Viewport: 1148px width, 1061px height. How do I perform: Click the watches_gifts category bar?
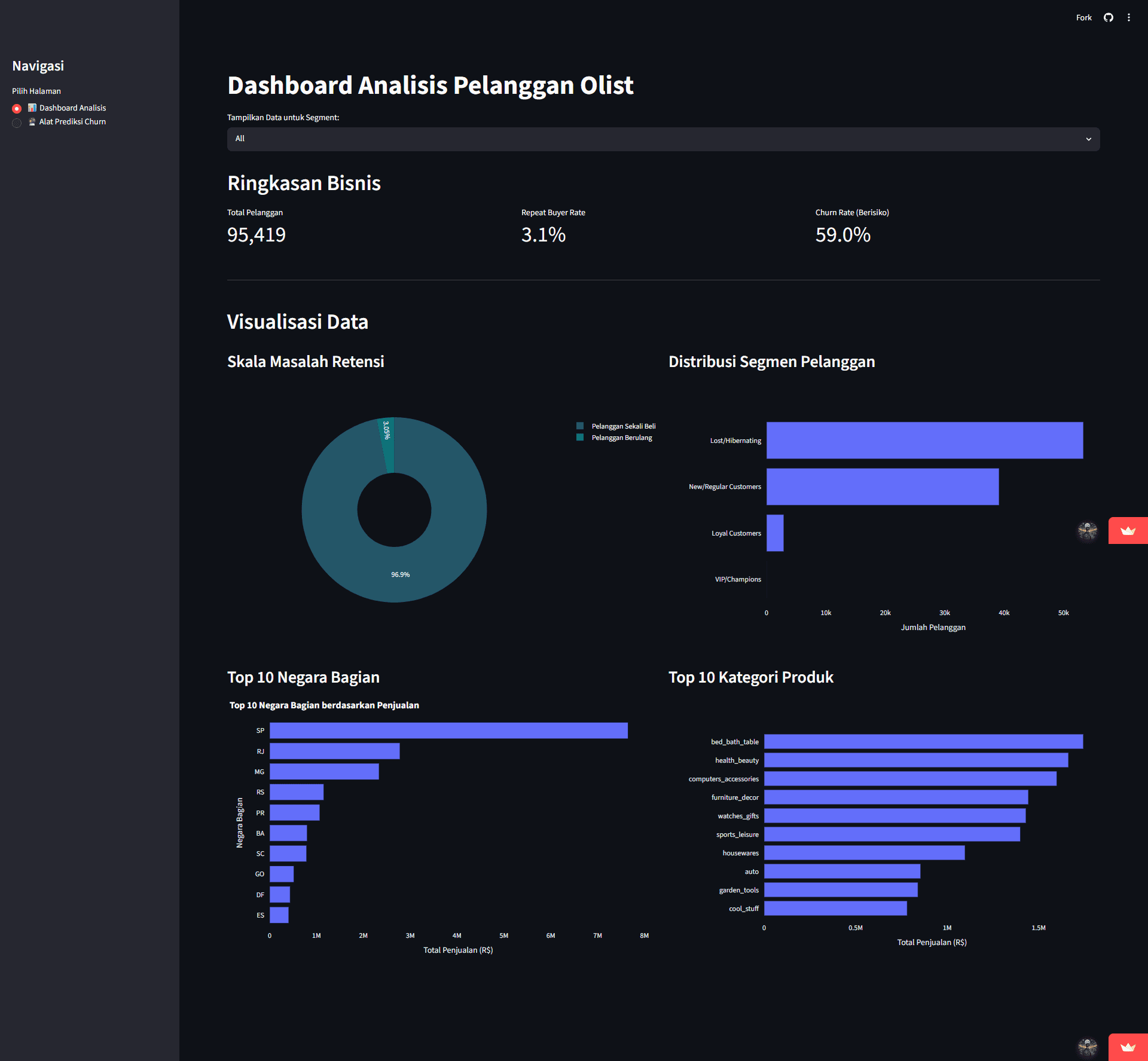[x=894, y=816]
